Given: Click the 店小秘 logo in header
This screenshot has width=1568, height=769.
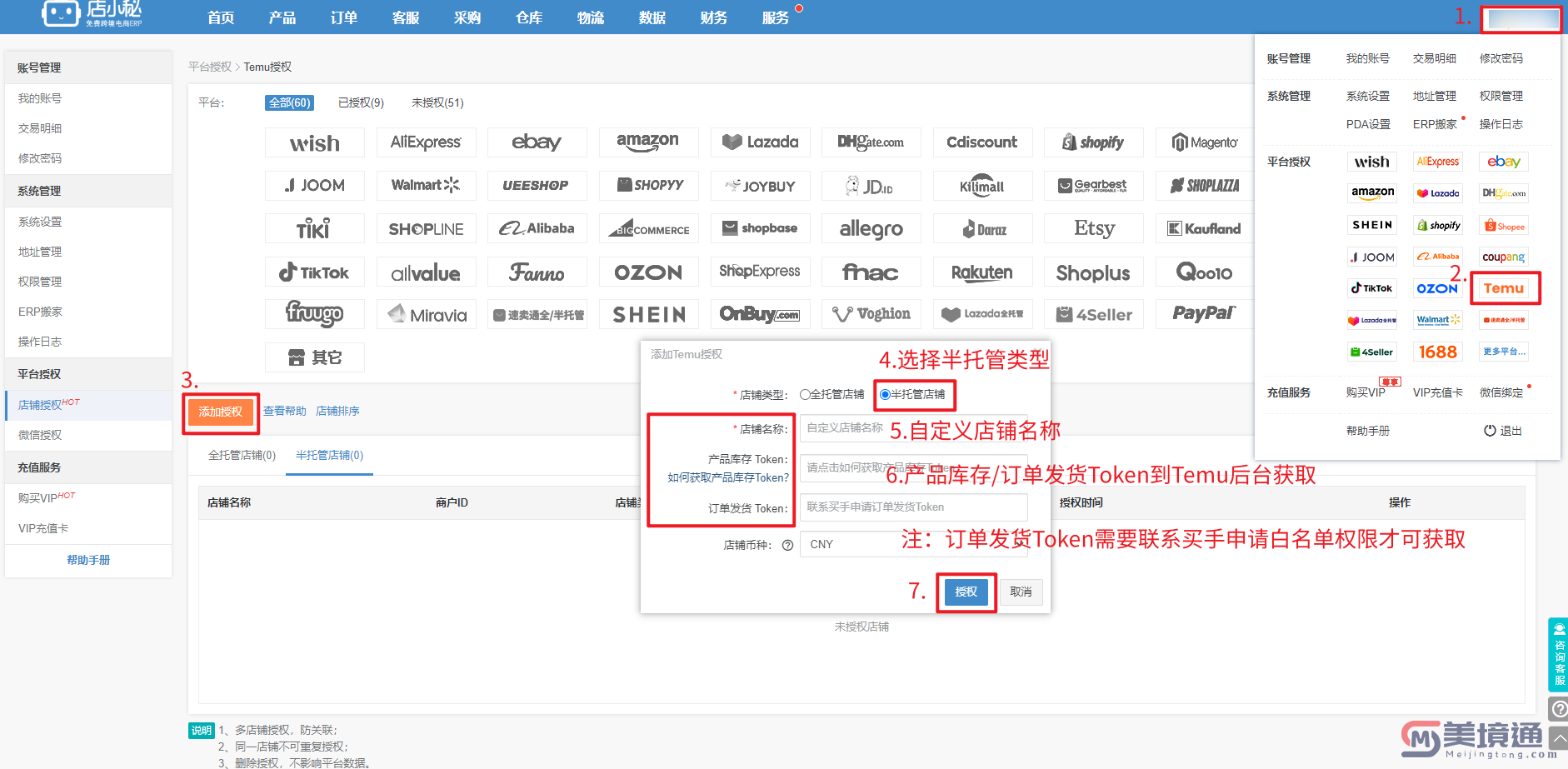Looking at the screenshot, I should pos(92,14).
